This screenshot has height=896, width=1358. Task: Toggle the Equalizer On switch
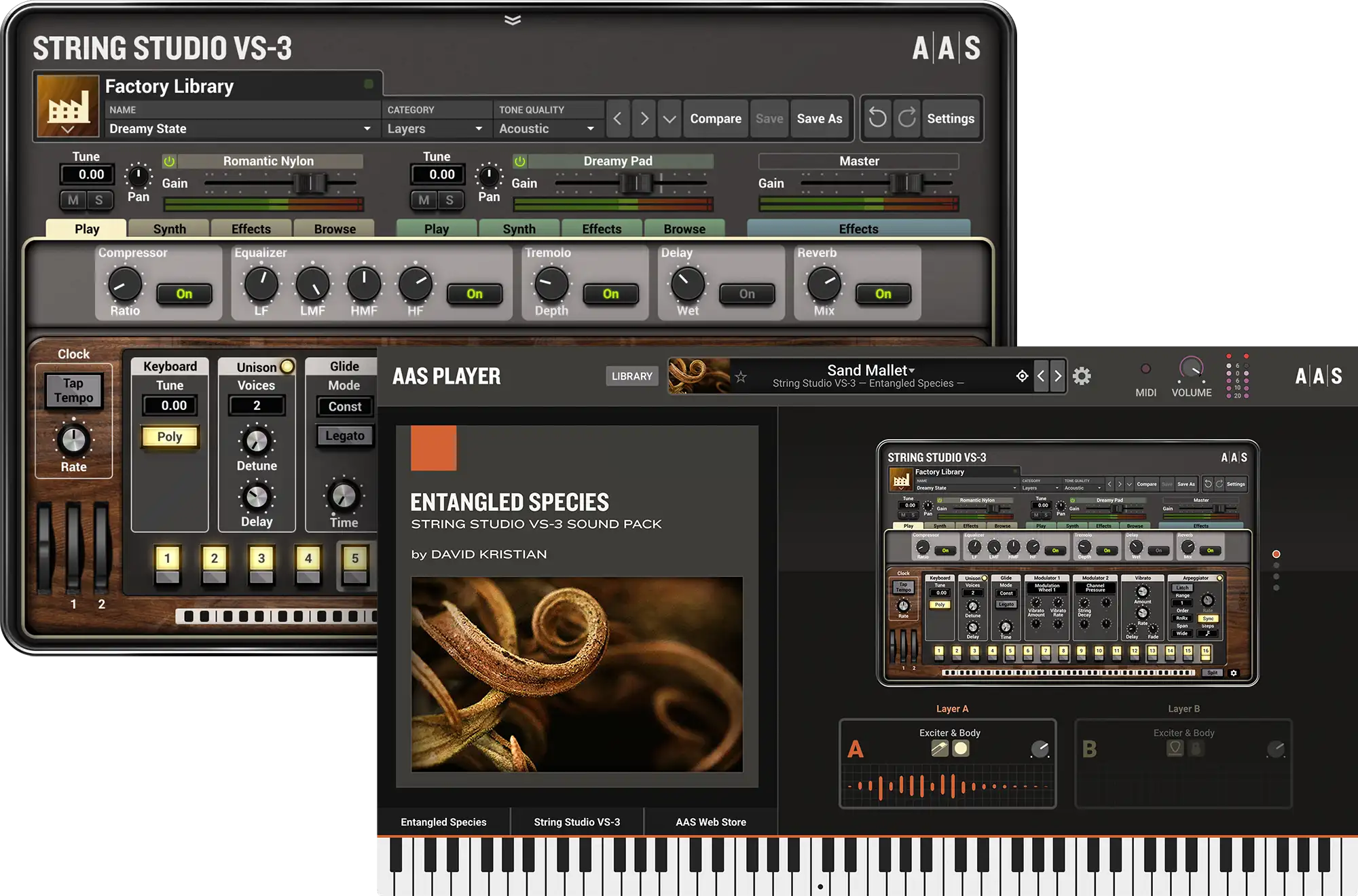point(474,294)
